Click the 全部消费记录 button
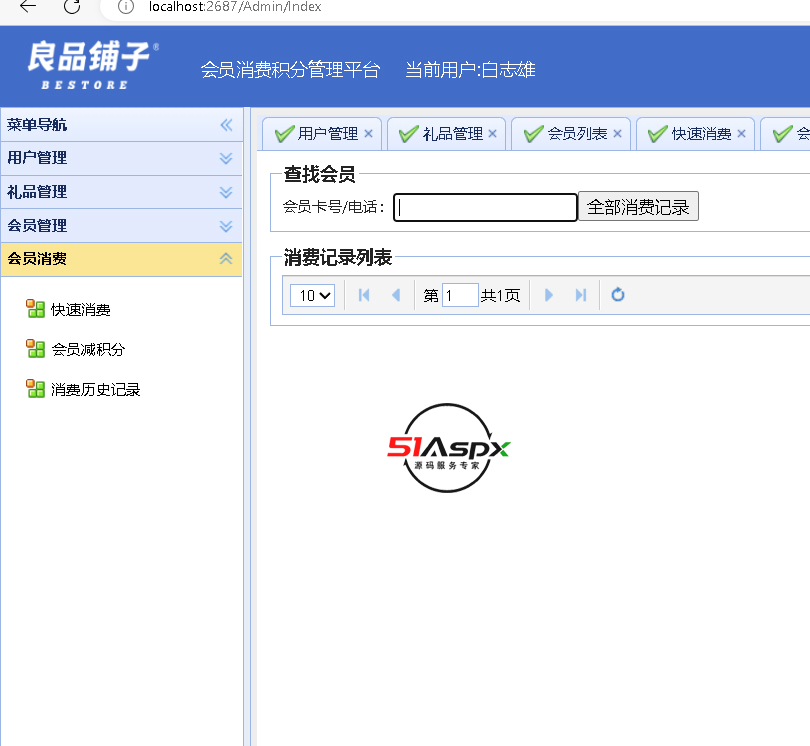810x746 pixels. click(x=638, y=207)
